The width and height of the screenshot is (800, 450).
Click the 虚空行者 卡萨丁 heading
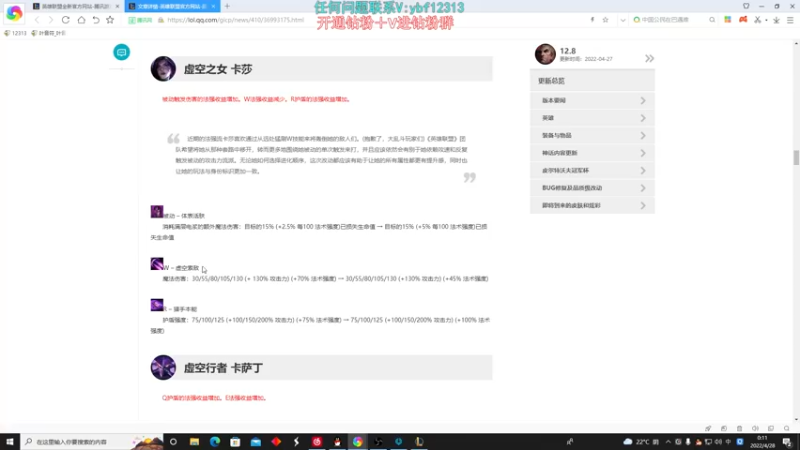click(223, 368)
